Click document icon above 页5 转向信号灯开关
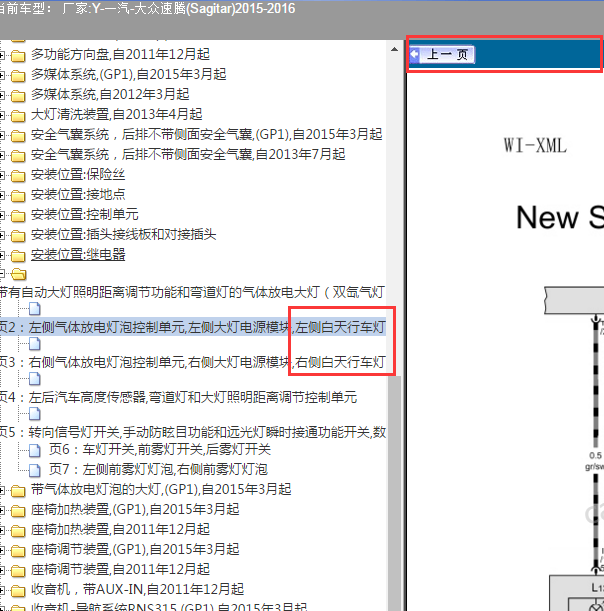Image resolution: width=604 pixels, height=611 pixels. click(x=35, y=414)
